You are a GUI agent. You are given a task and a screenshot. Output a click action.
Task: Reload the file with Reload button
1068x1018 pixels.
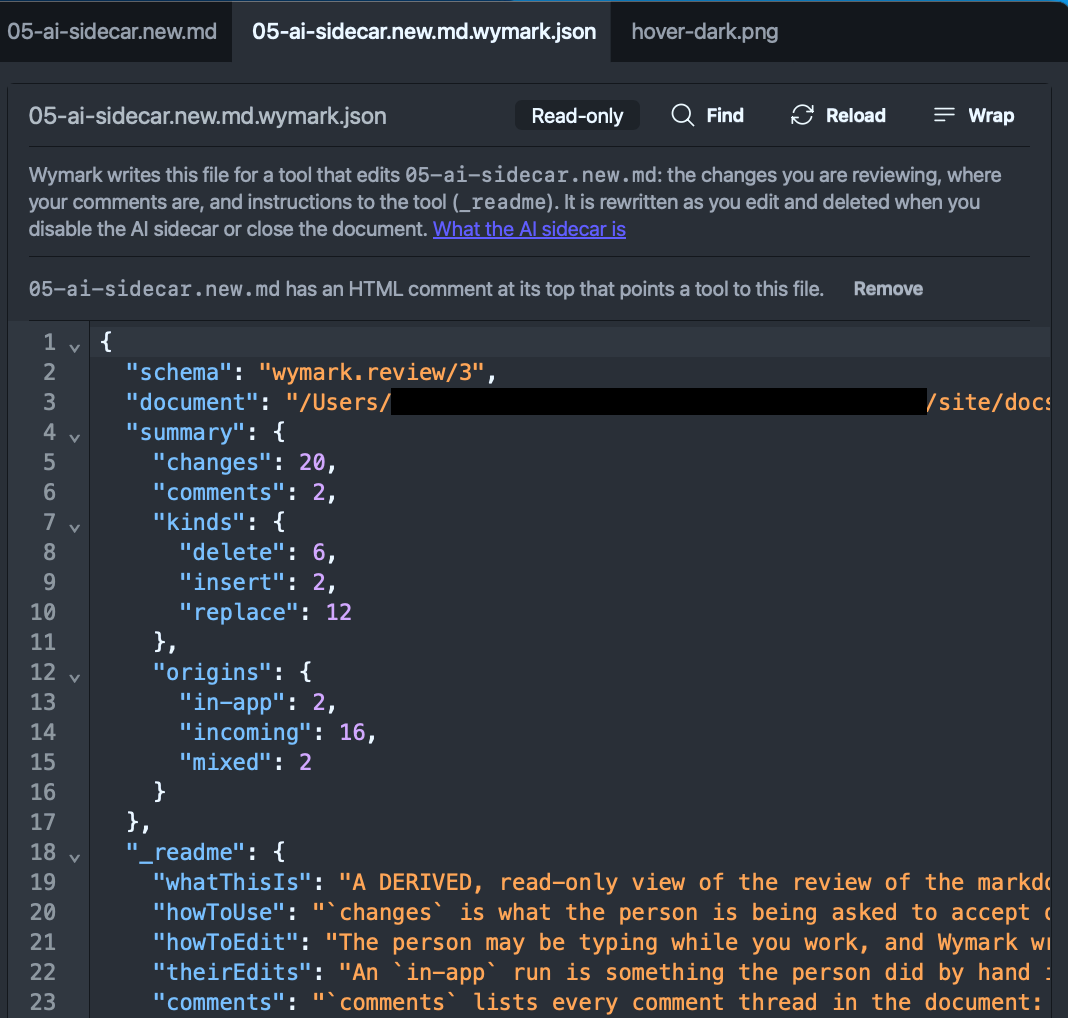pos(838,115)
